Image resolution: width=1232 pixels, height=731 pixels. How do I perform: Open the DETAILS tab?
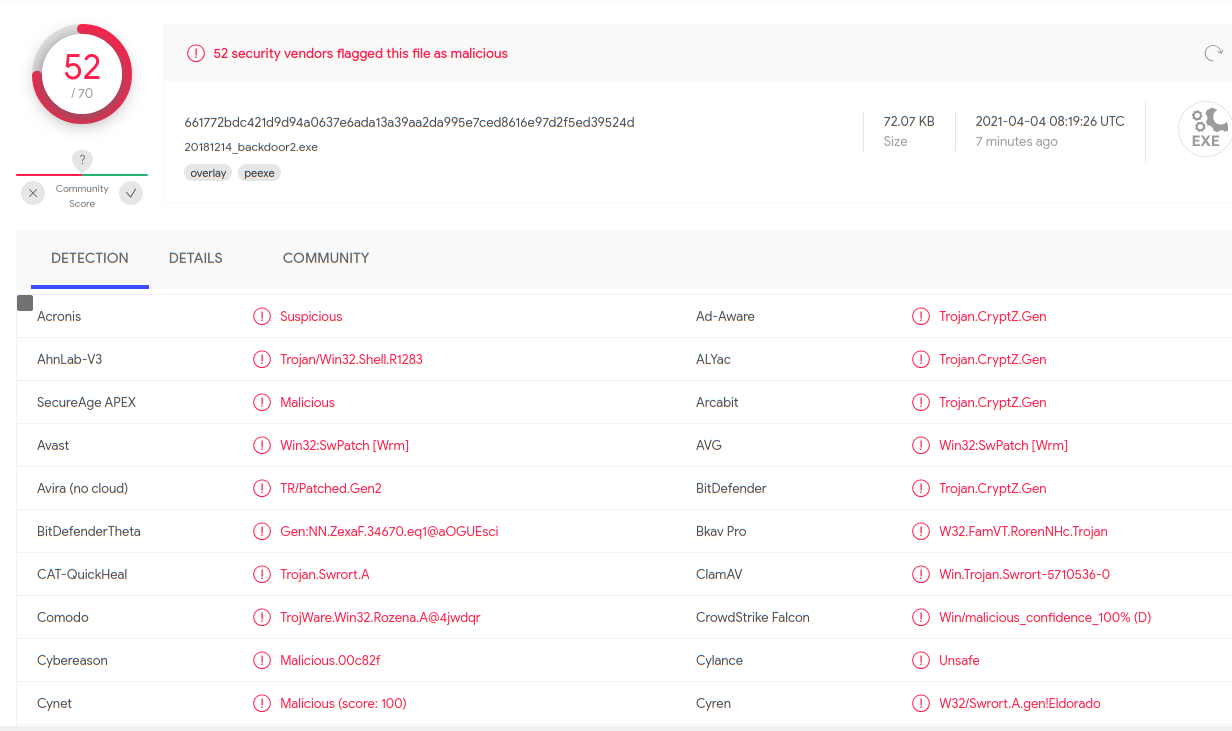point(195,258)
